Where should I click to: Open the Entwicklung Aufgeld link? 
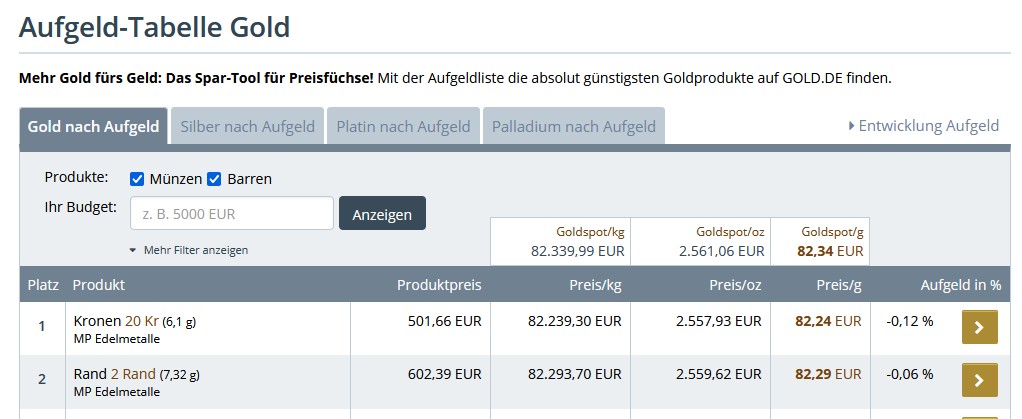(923, 126)
